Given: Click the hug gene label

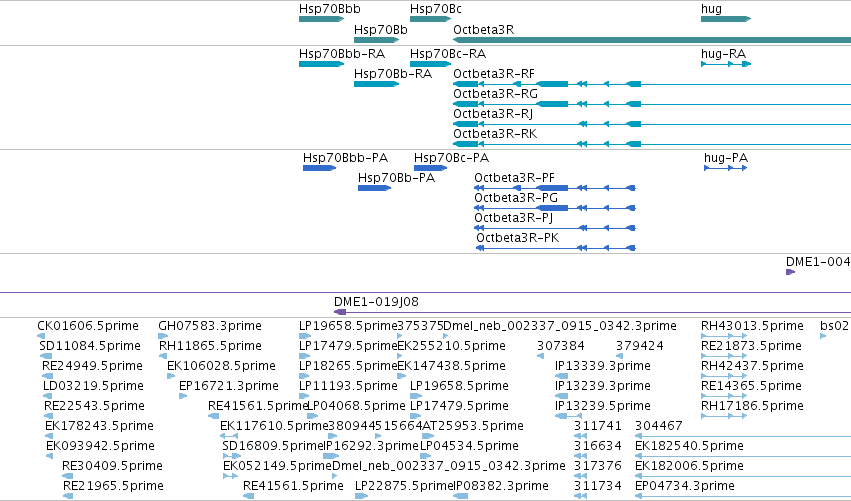Looking at the screenshot, I should pos(712,9).
